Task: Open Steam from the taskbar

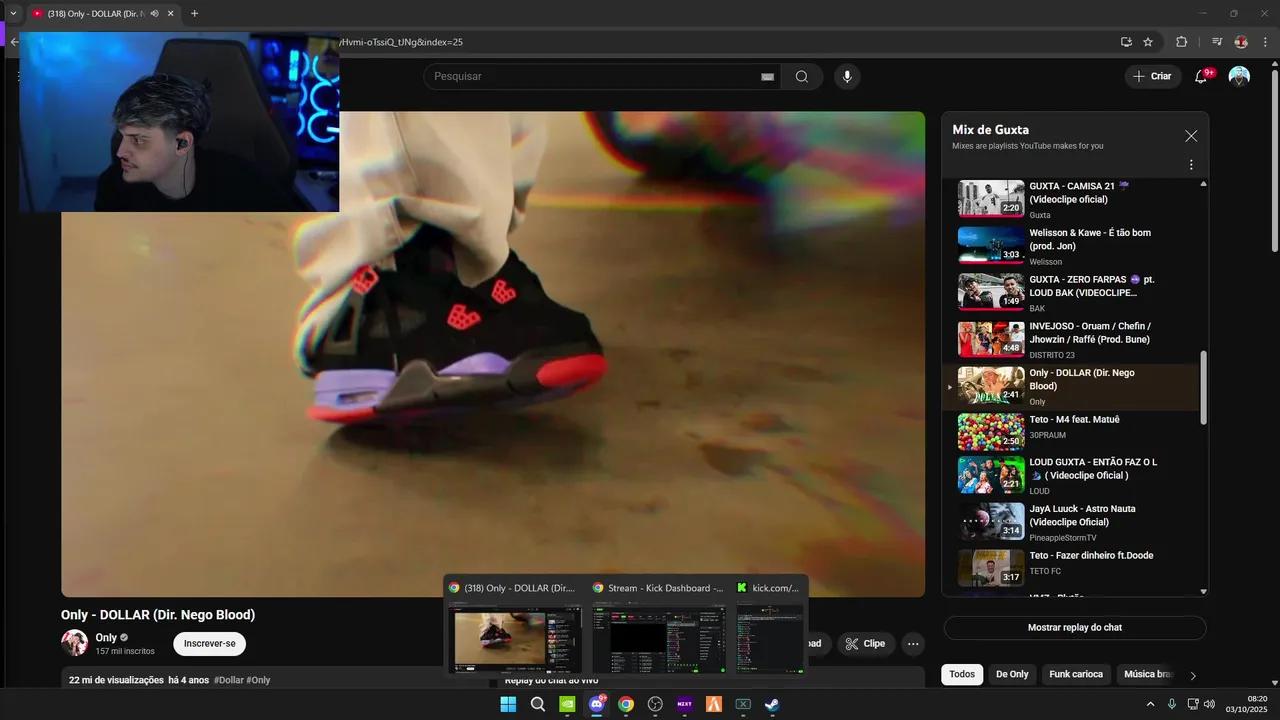Action: [772, 704]
